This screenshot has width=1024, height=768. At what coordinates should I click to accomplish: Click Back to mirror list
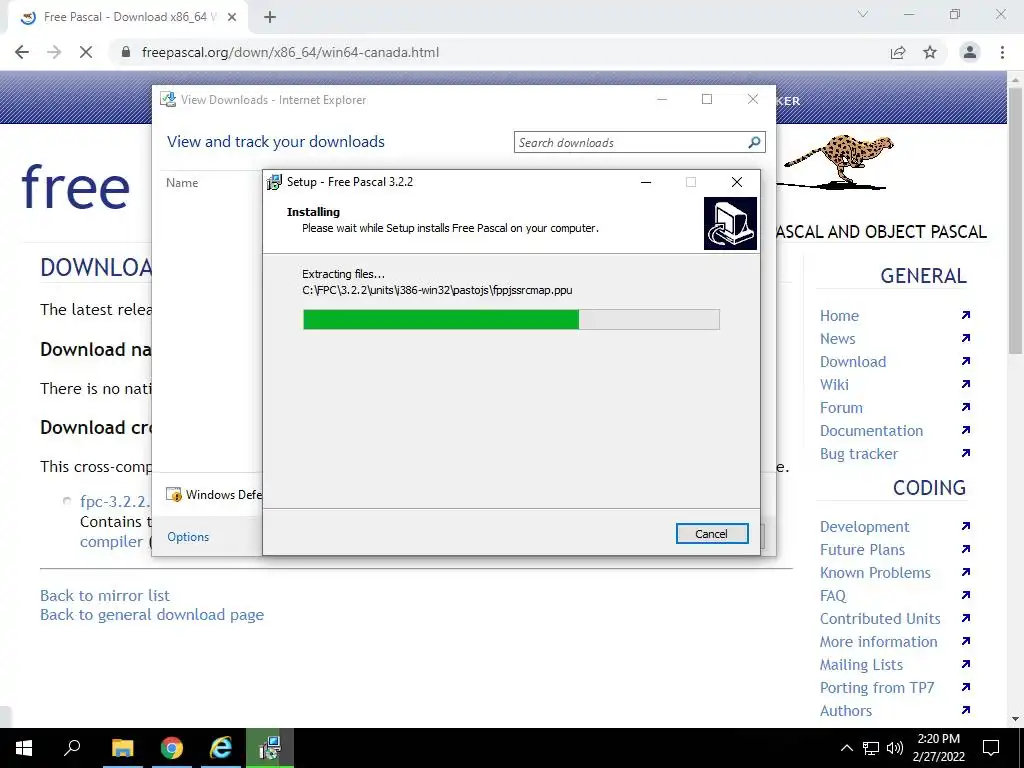pyautogui.click(x=104, y=596)
